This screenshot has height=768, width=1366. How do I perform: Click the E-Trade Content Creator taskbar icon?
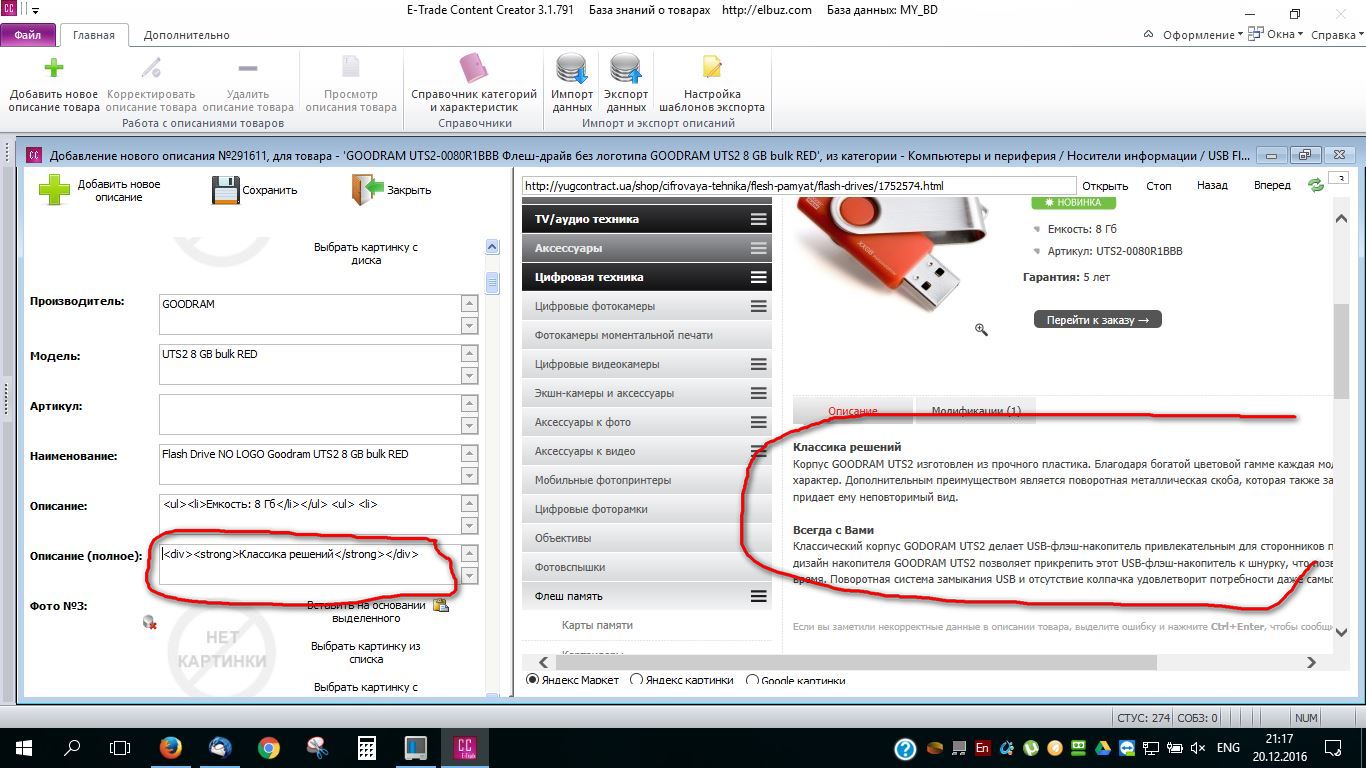click(x=464, y=747)
